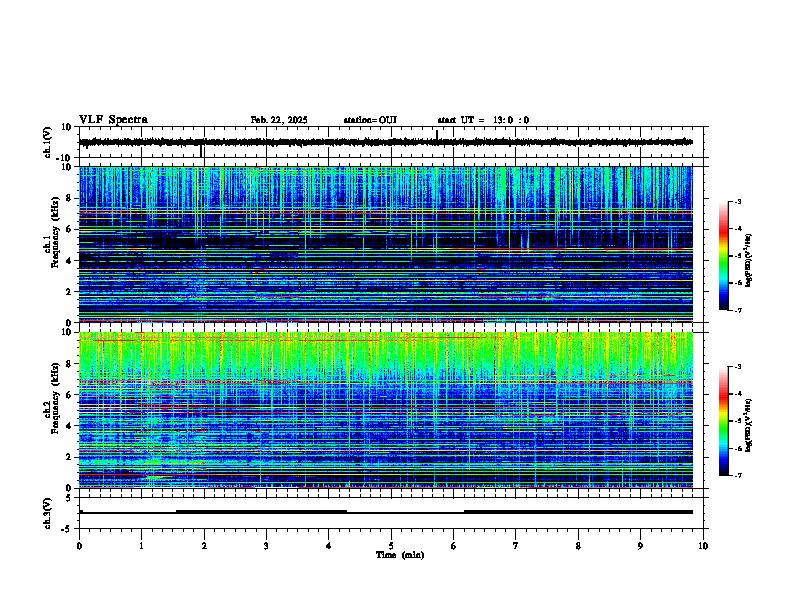The image size is (792, 612).
Task: Click time axis tick label "1"
Action: click(x=141, y=546)
